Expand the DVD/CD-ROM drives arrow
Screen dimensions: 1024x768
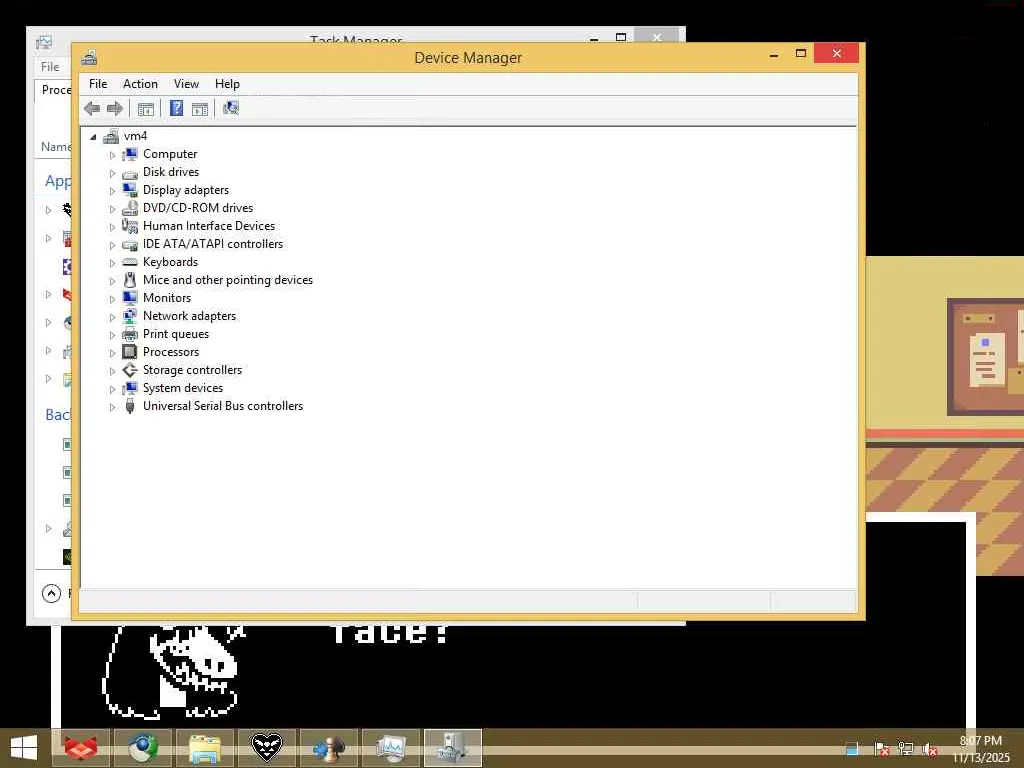coord(112,209)
